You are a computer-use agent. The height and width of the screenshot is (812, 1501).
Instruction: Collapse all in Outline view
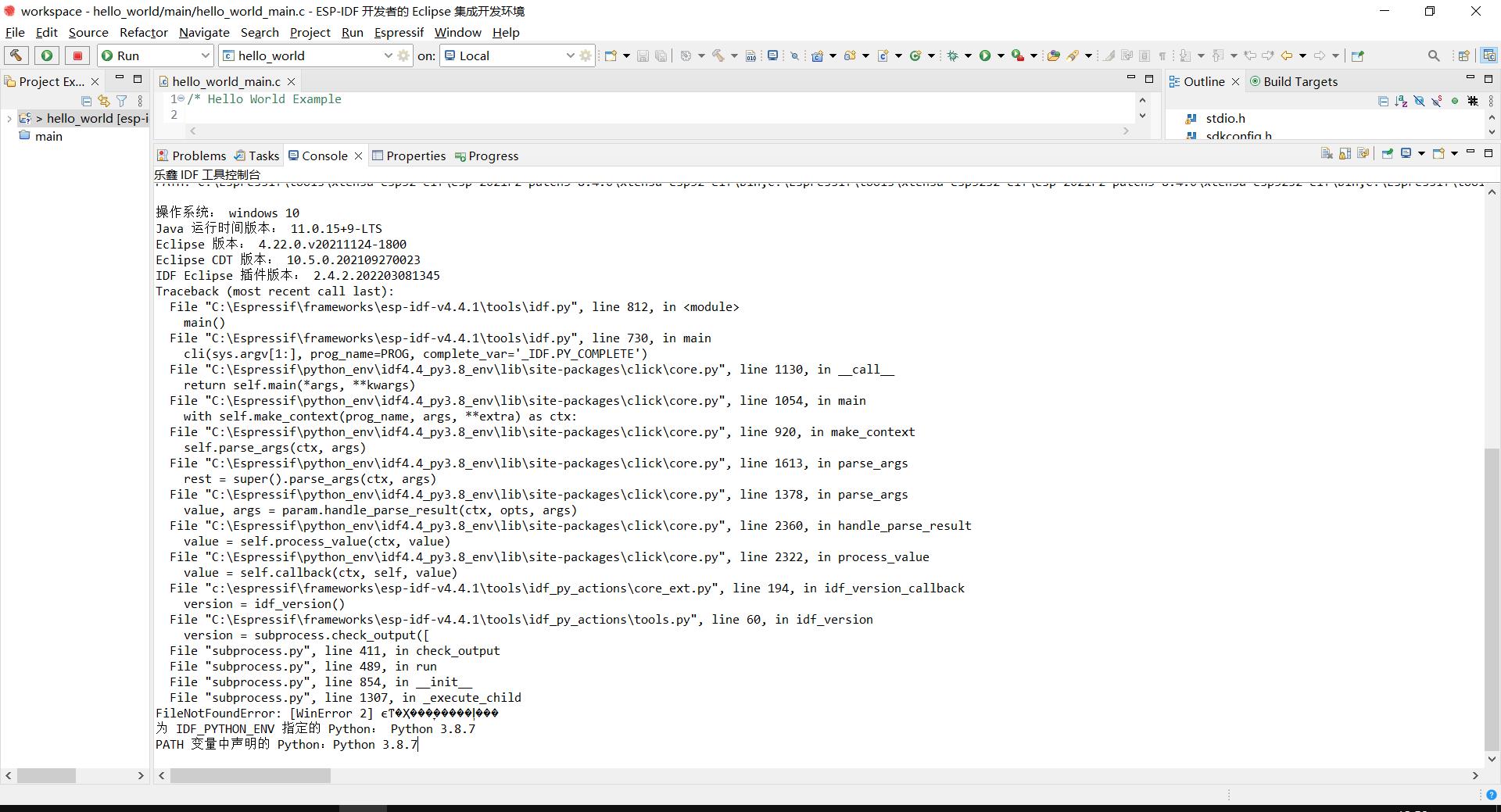click(x=1383, y=101)
